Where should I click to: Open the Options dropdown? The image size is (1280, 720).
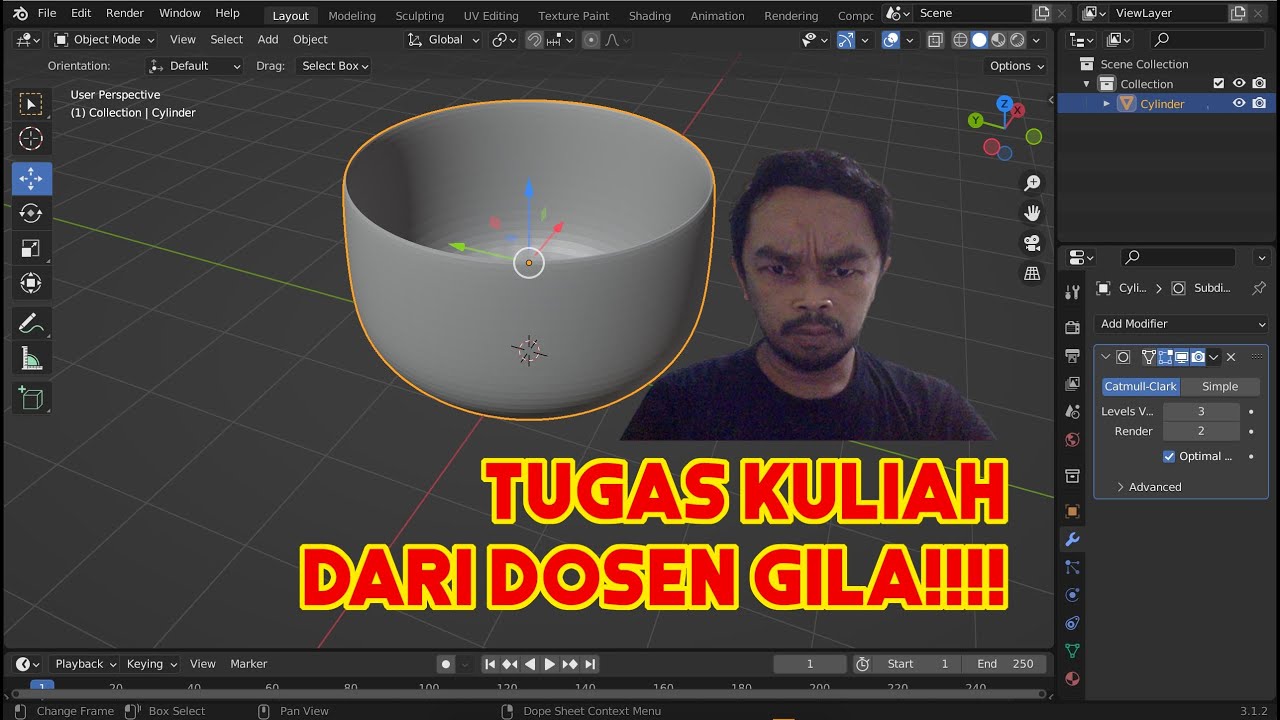1017,66
